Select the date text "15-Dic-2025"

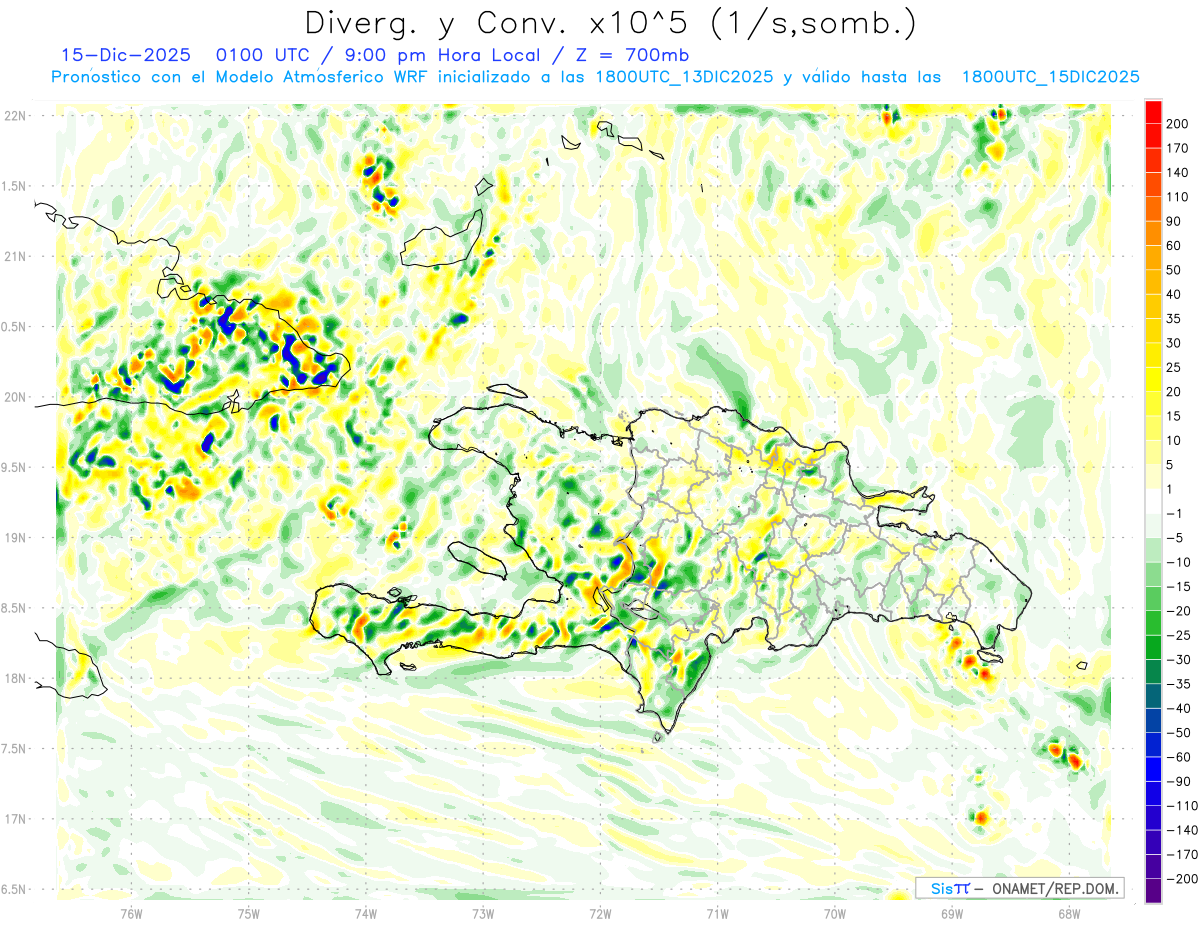(x=126, y=54)
